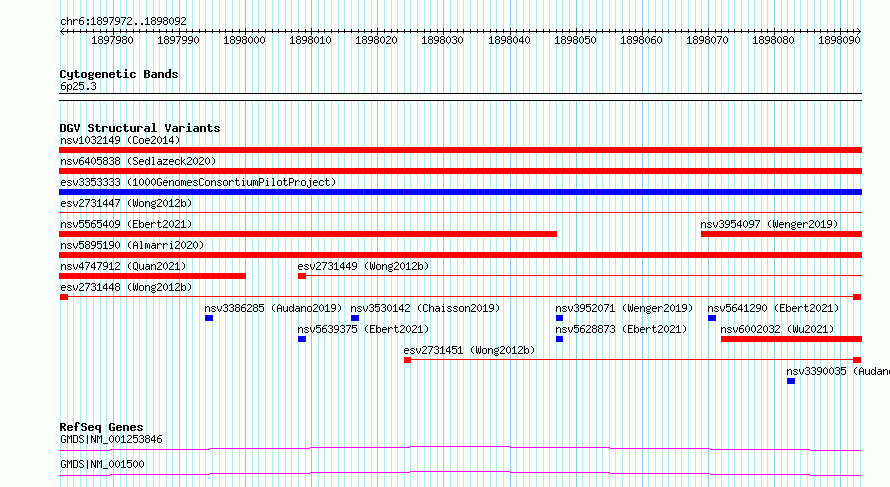Open esv2731448 (Wong2012b) variant label
The width and height of the screenshot is (890, 487).
point(126,287)
